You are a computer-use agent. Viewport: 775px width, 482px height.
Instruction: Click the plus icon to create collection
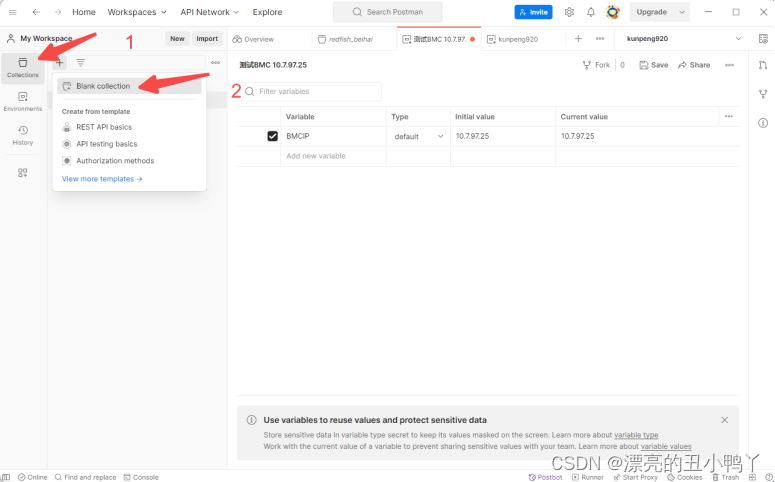[x=59, y=63]
